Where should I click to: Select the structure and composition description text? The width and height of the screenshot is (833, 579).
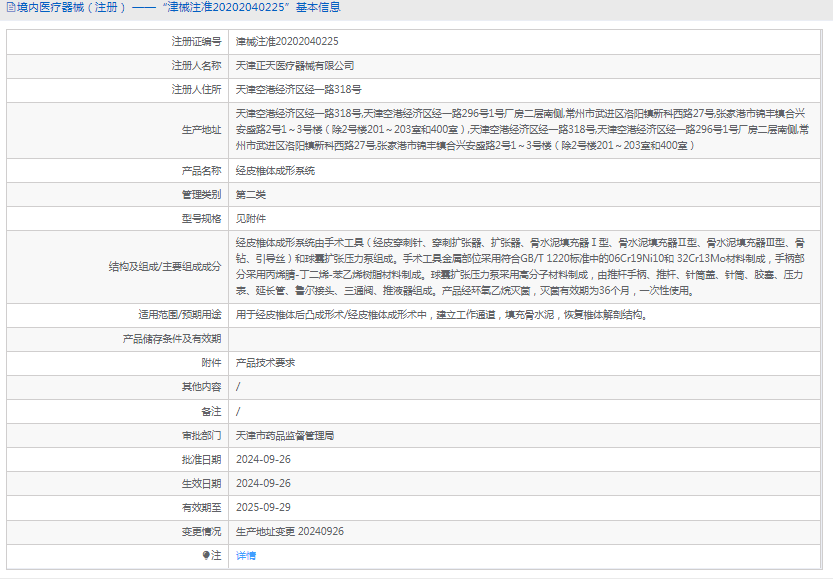click(521, 267)
